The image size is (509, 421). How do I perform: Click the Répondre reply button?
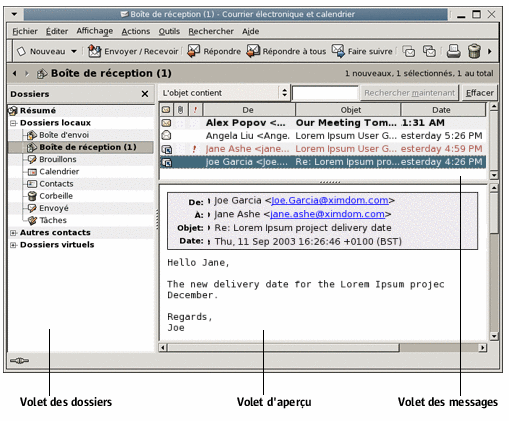point(214,51)
